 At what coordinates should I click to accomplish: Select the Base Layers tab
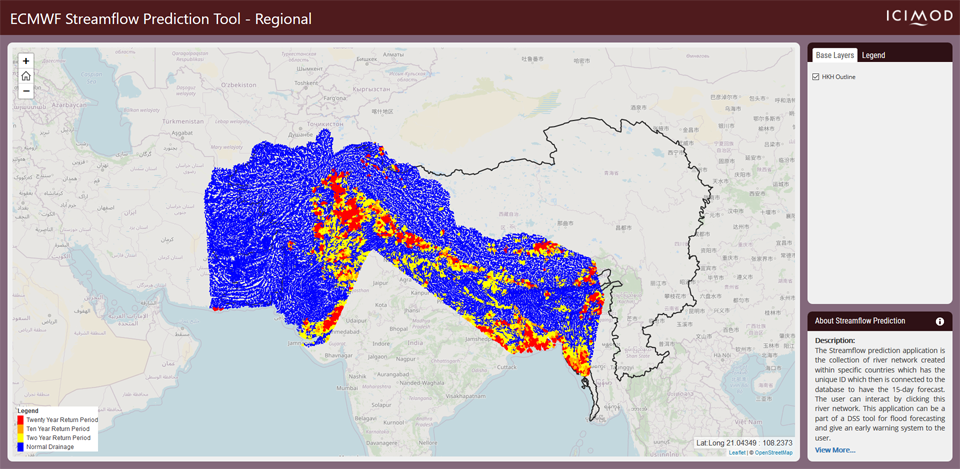[x=832, y=55]
